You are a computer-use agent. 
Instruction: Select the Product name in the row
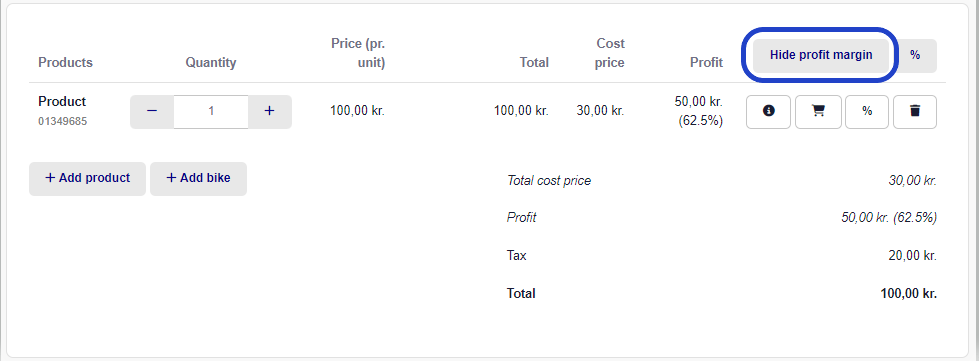click(x=62, y=101)
